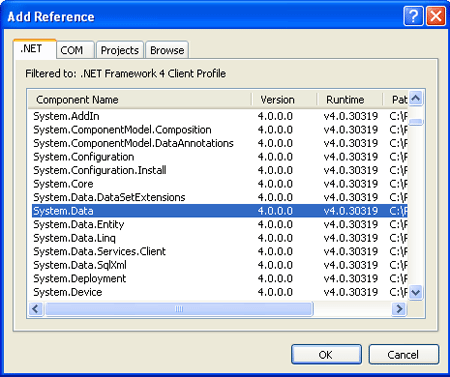Select System.ComponentModel.Composition component
Viewport: 450px width, 377px height.
(x=220, y=130)
